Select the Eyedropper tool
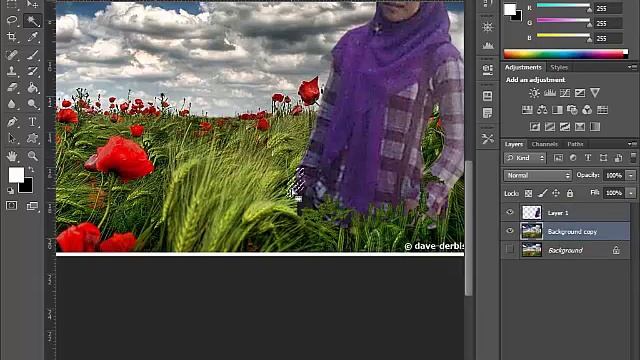Screen dimensions: 640x360 pos(32,37)
